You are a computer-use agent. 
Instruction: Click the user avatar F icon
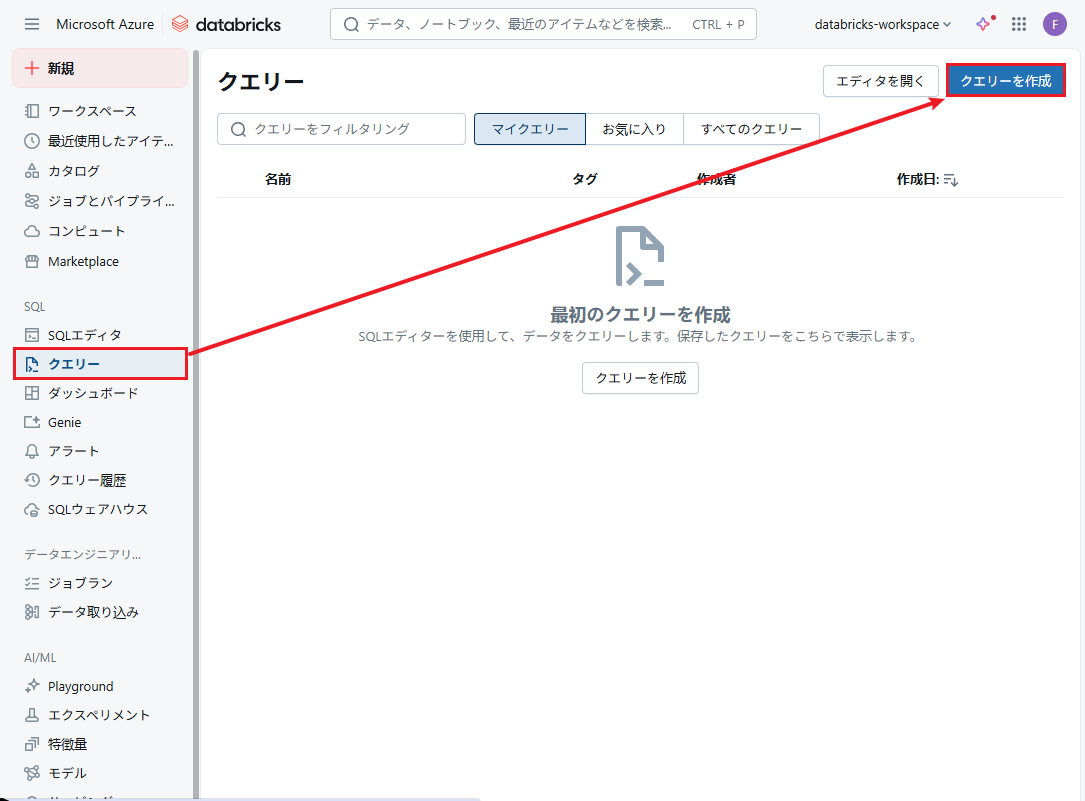1054,24
